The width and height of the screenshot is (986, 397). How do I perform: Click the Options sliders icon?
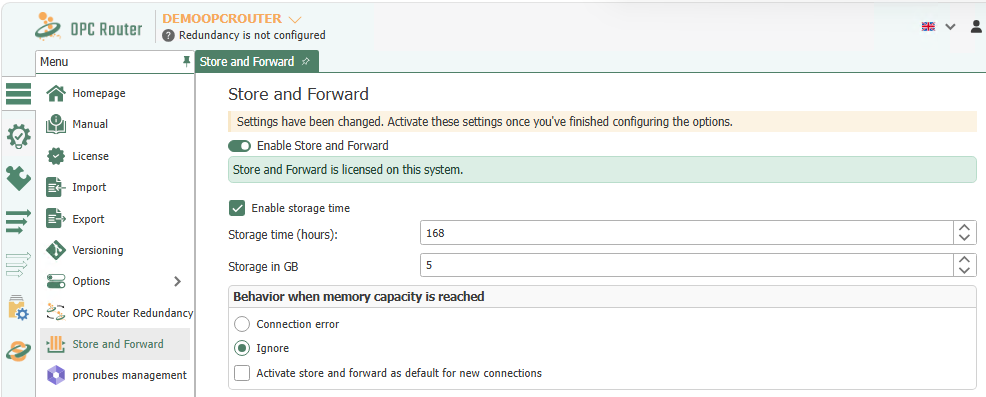(56, 281)
